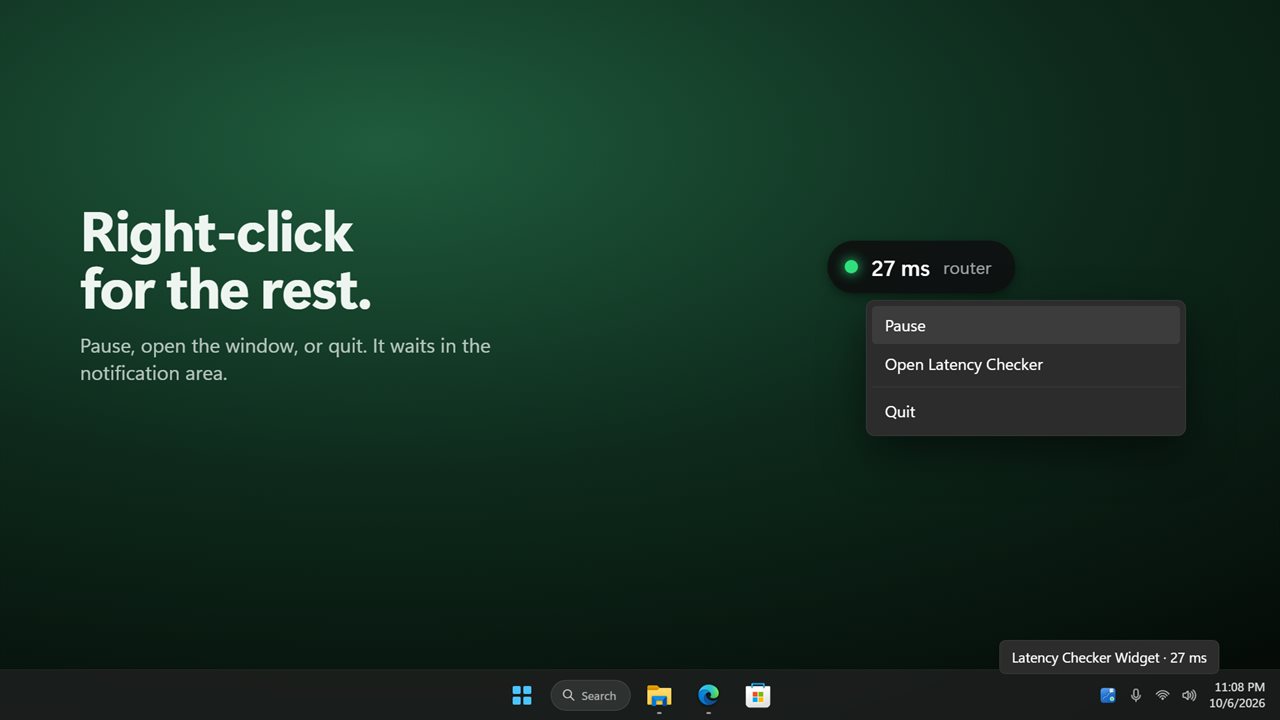The width and height of the screenshot is (1280, 720).
Task: Open File Explorer from the taskbar
Action: coord(659,695)
